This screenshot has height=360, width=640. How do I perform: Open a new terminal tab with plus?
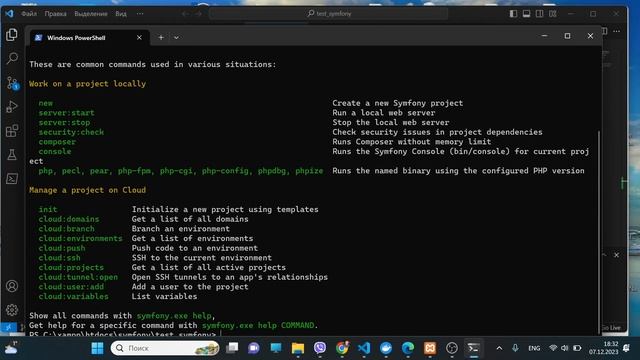[161, 38]
